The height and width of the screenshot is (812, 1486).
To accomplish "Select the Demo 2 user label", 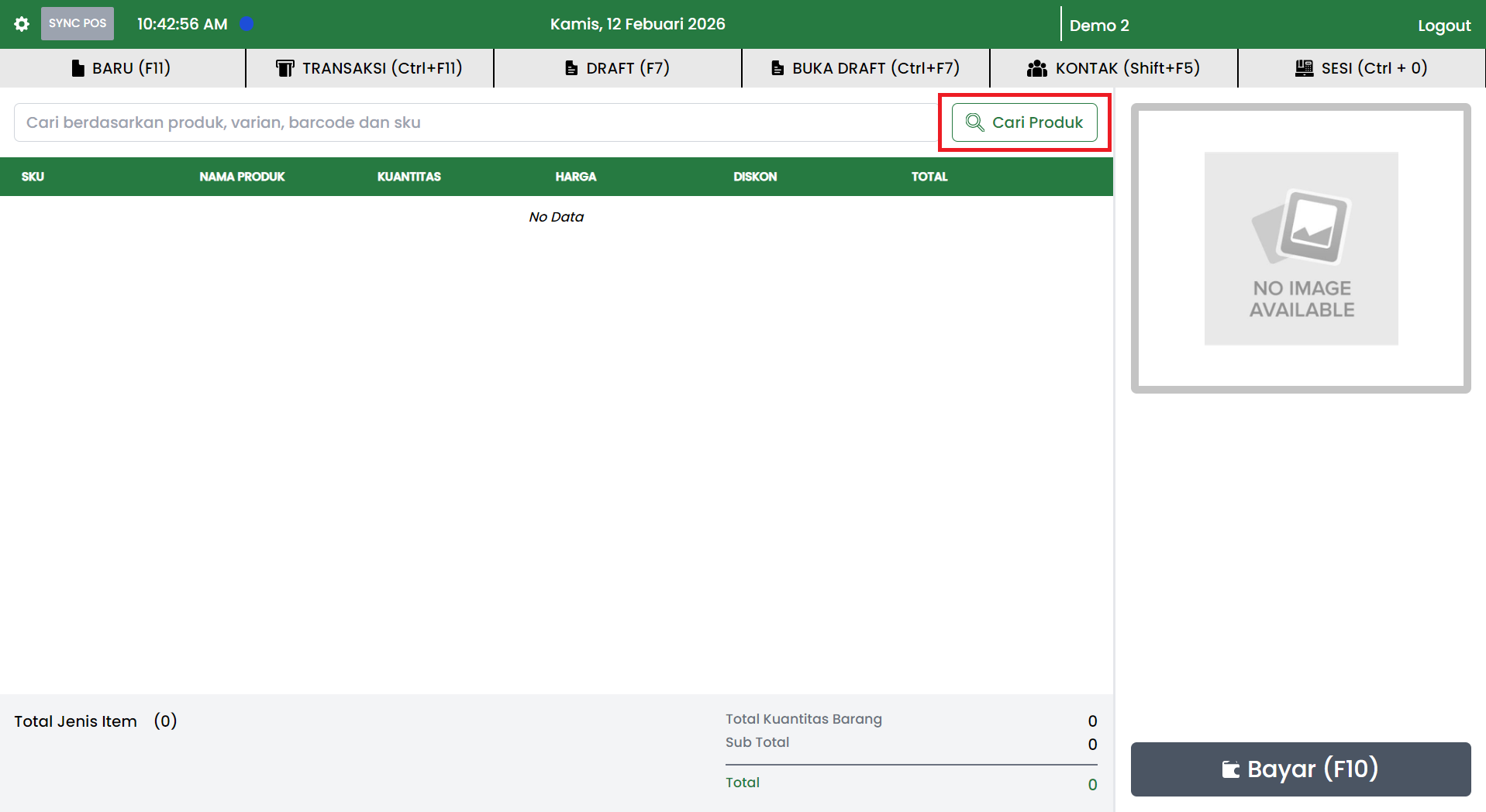I will coord(1099,26).
